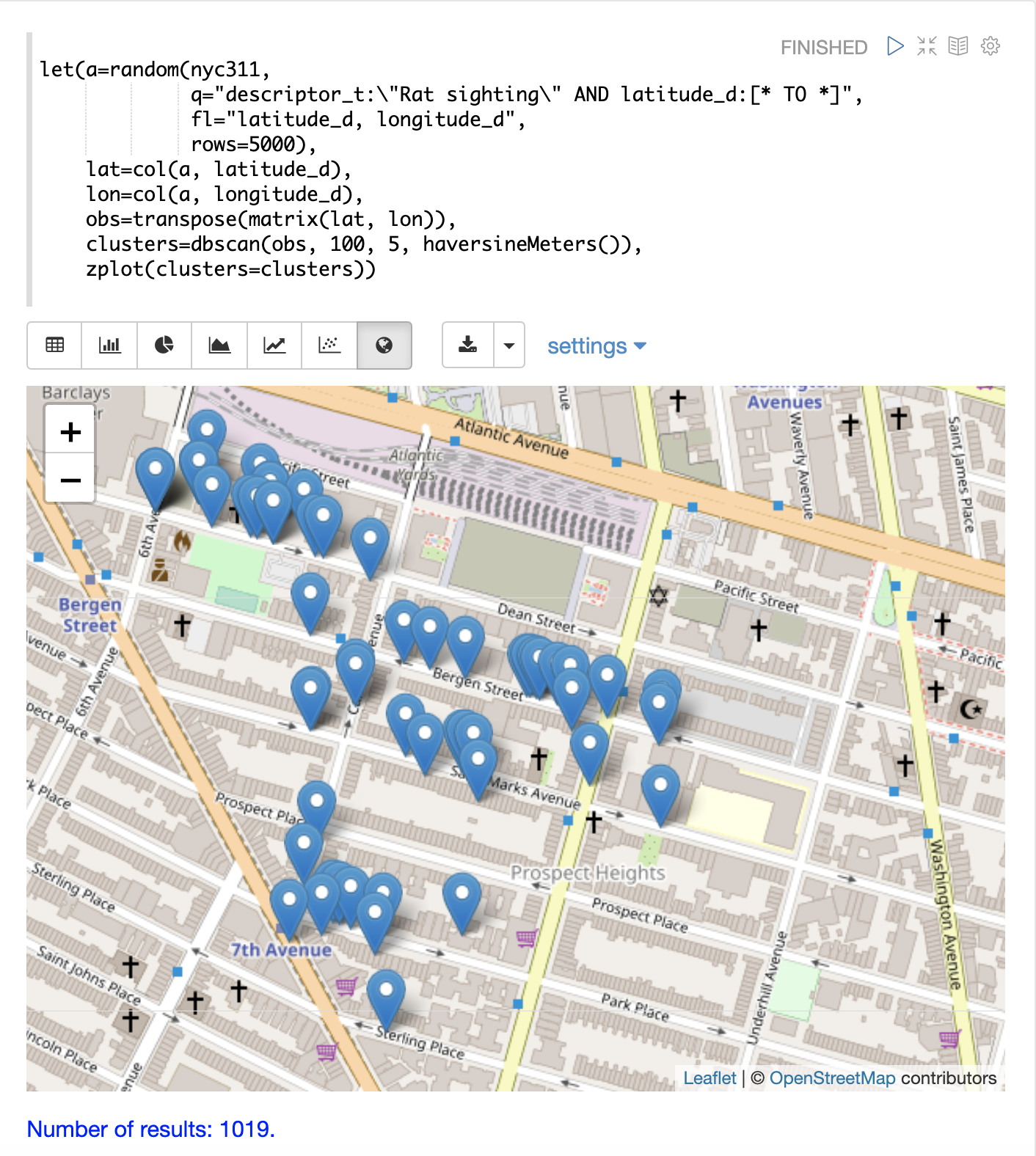
Task: Run the paragraph with the play icon
Action: [x=894, y=46]
